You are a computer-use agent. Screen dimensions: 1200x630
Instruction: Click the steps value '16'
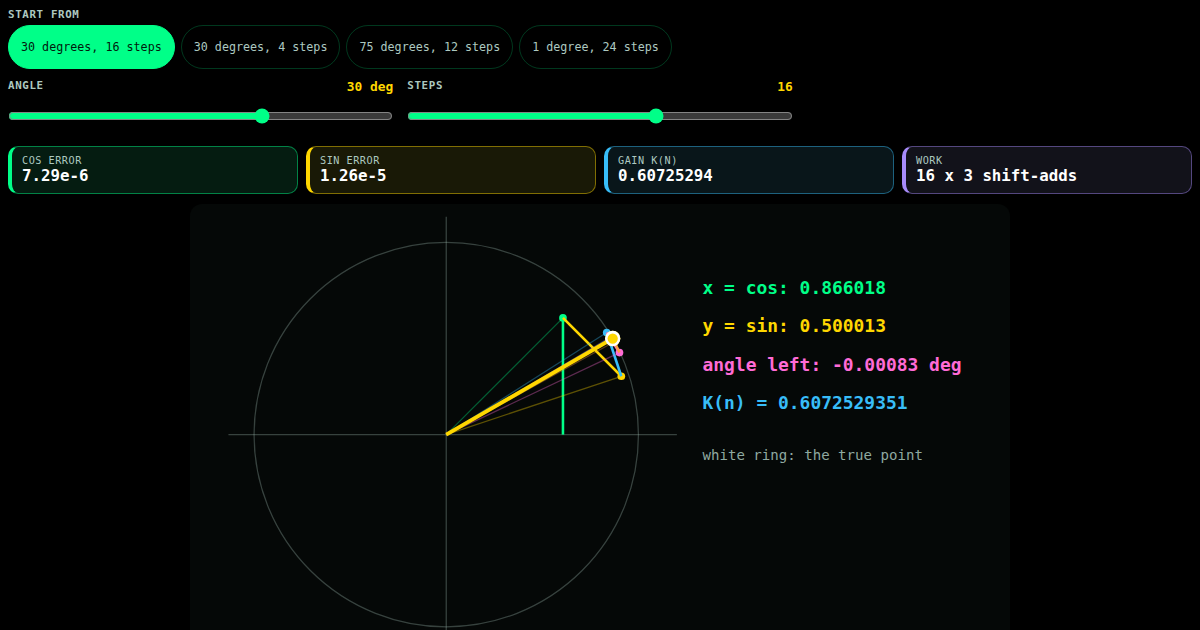[785, 87]
